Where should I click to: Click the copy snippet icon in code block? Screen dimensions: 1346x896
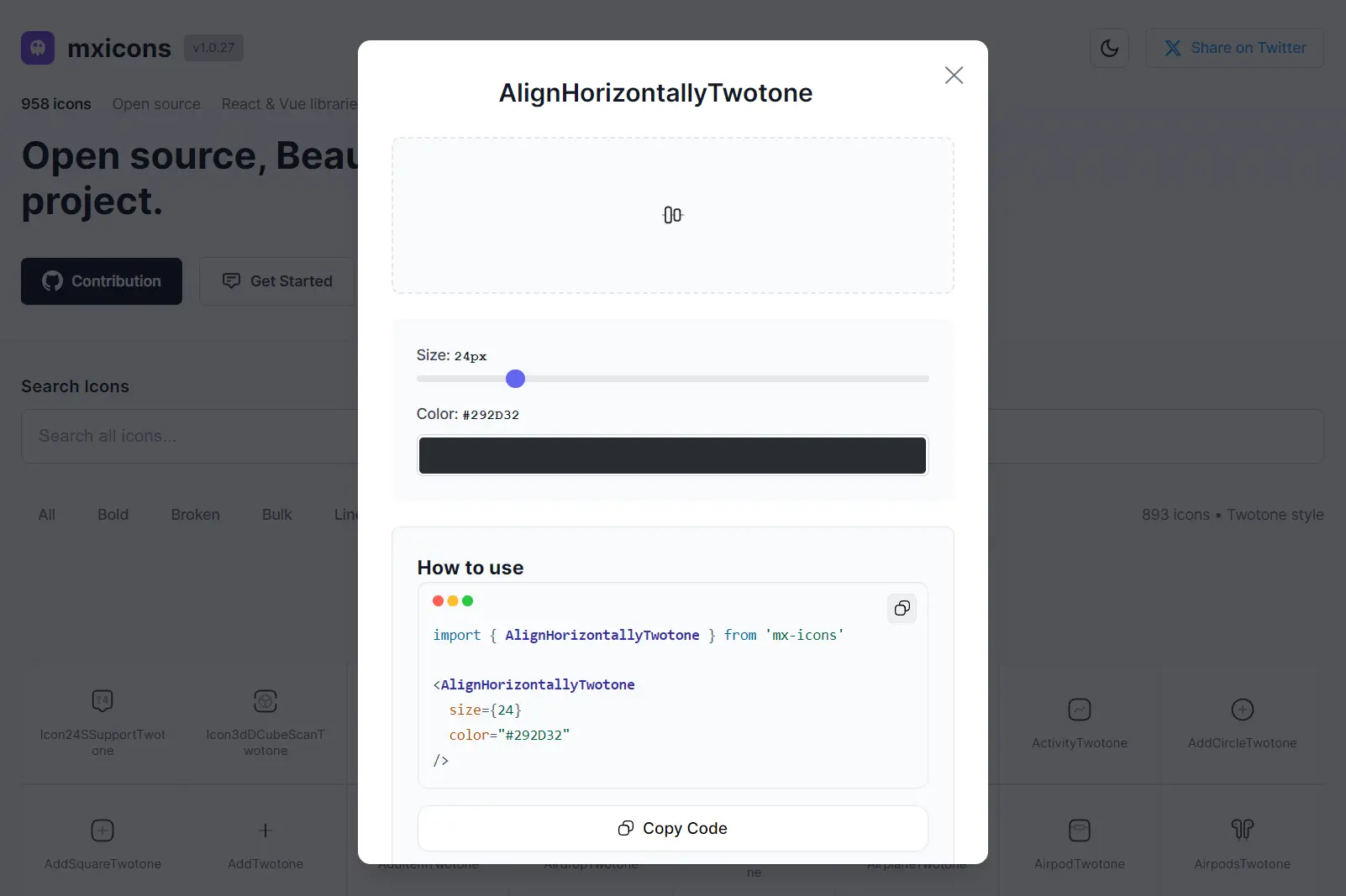[x=902, y=608]
